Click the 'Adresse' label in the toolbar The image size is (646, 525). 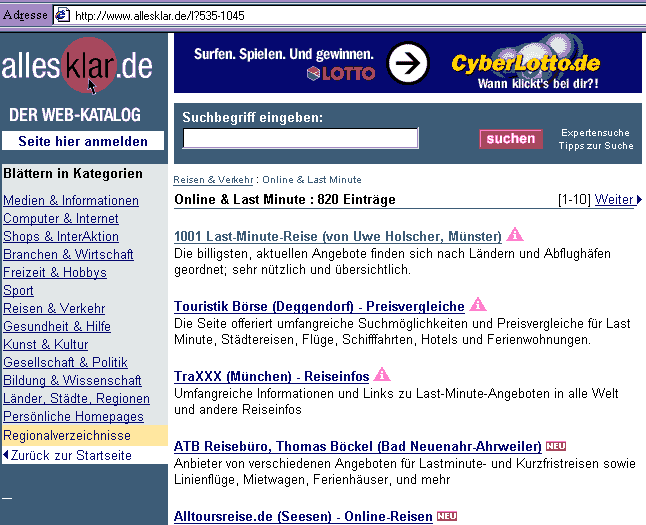click(25, 16)
